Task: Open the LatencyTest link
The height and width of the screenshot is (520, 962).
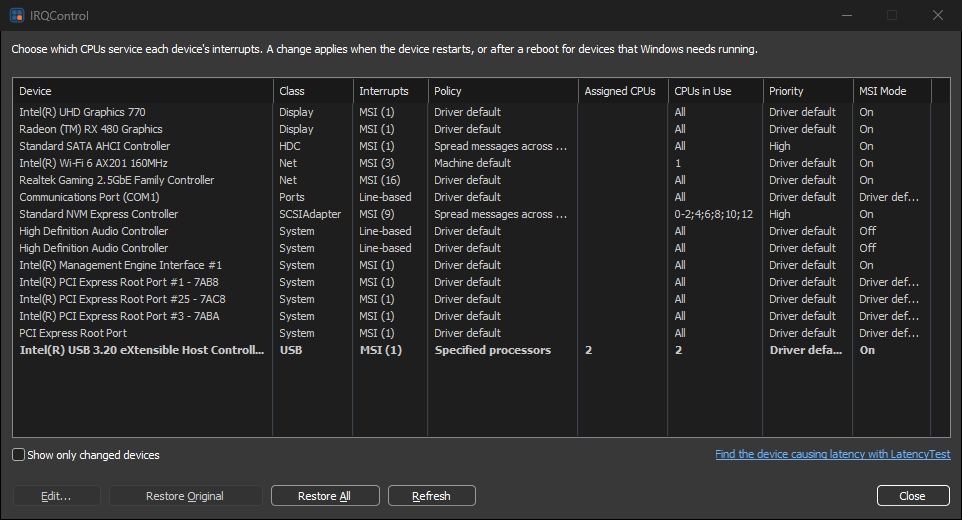Action: coord(833,454)
